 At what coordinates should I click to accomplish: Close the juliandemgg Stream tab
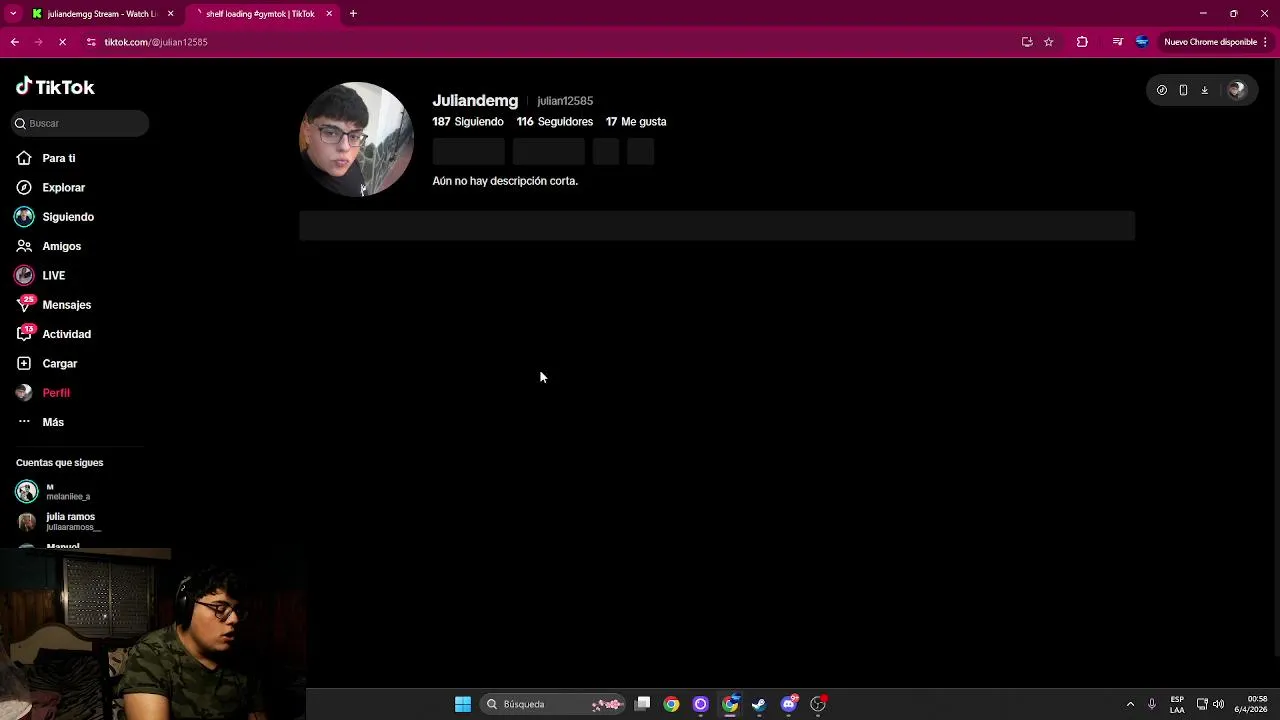(170, 14)
